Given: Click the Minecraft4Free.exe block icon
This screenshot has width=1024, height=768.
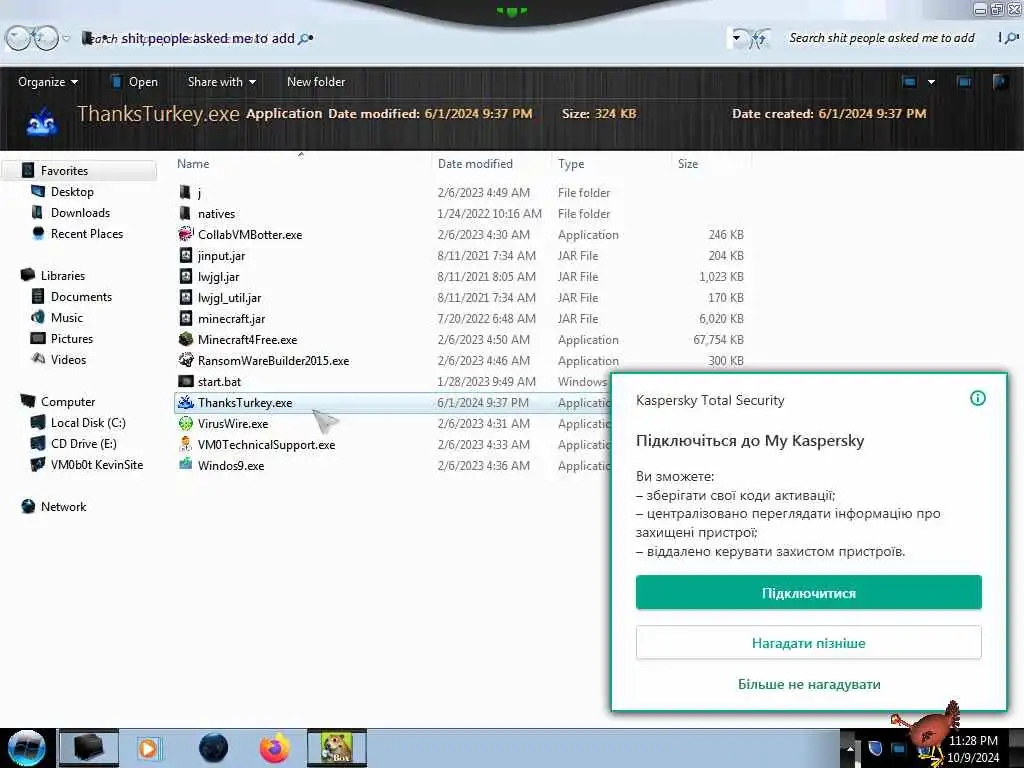Looking at the screenshot, I should coord(186,339).
